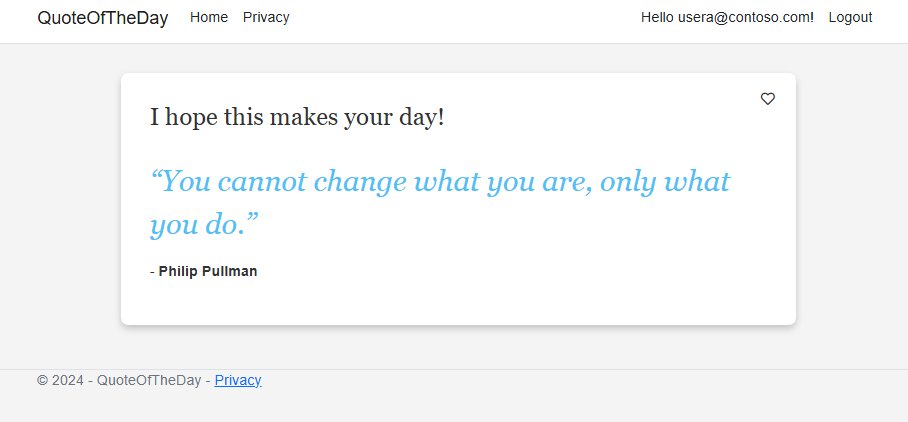Viewport: 908px width, 422px height.
Task: Select the author name Philip Pullman
Action: click(208, 271)
